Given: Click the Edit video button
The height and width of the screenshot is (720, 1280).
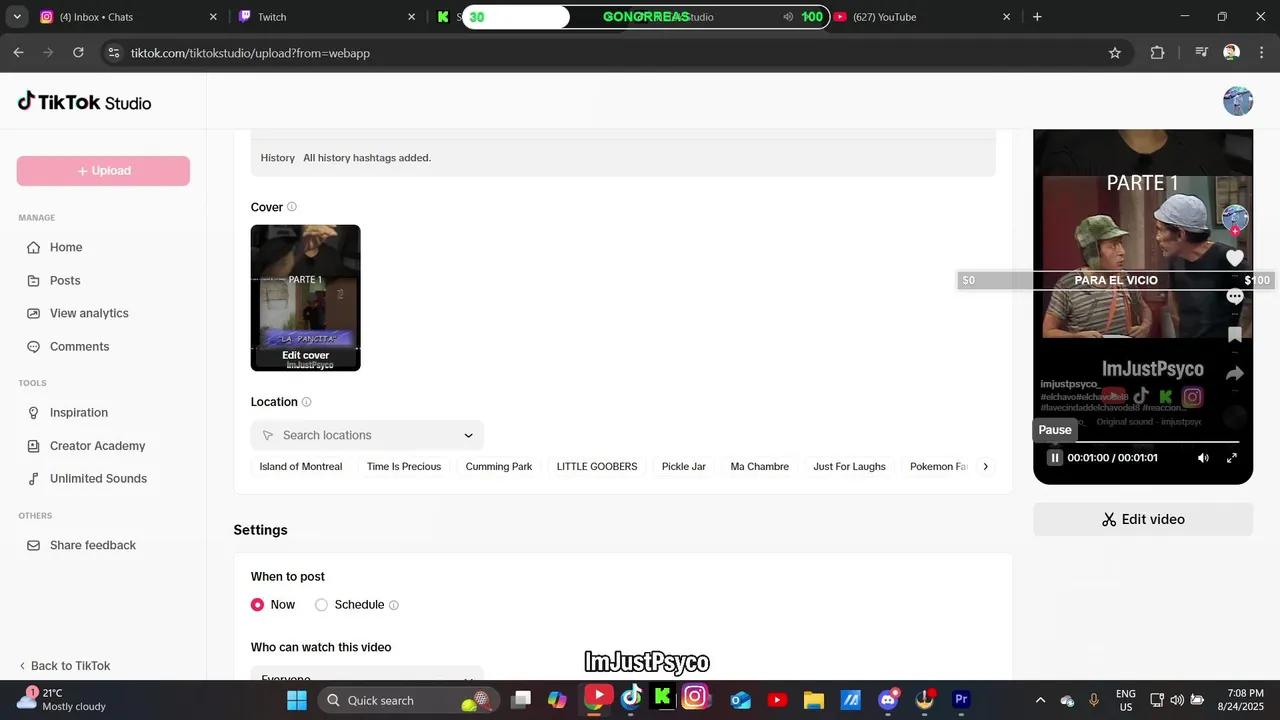Looking at the screenshot, I should point(1143,519).
